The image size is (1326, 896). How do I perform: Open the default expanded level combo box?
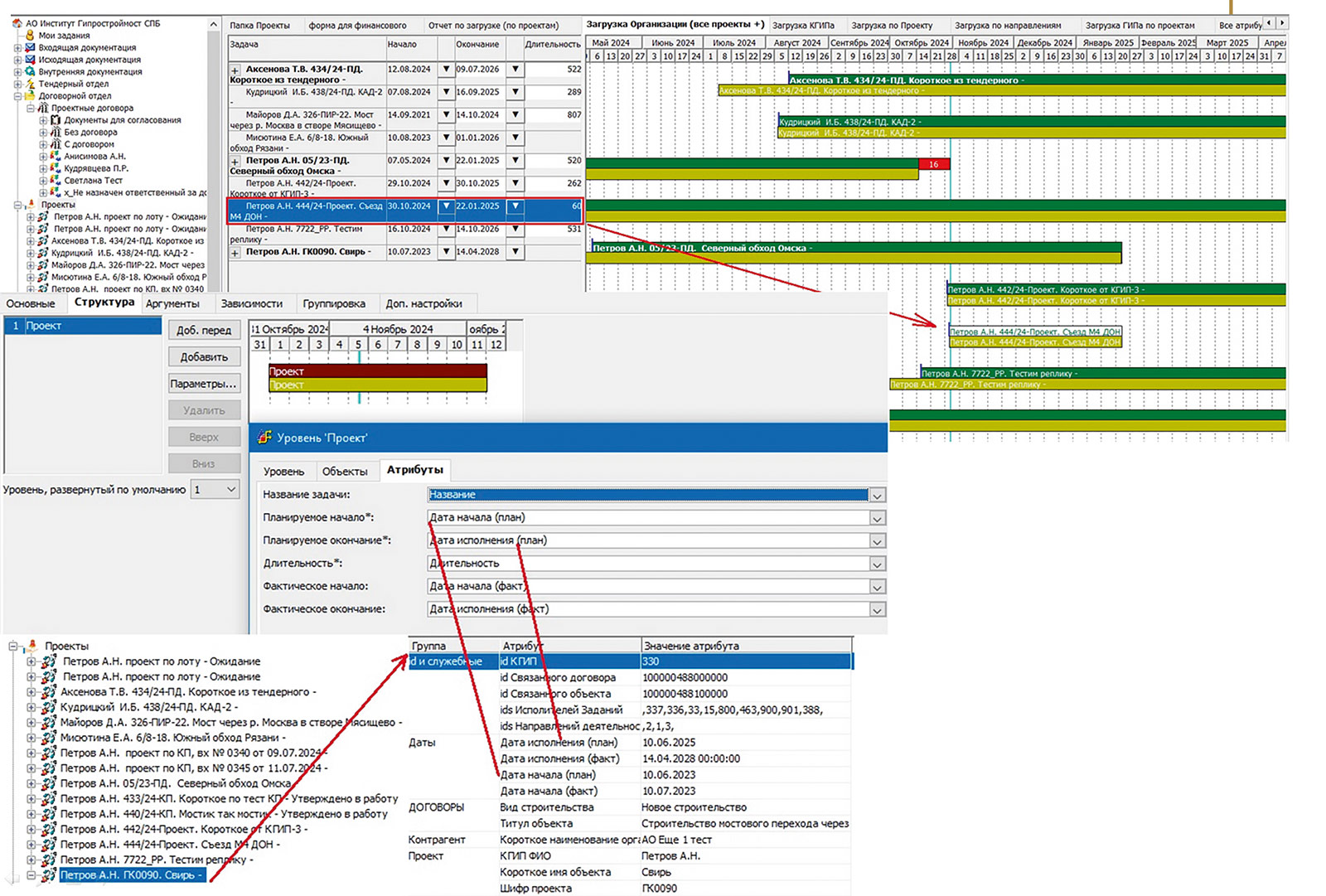(231, 490)
